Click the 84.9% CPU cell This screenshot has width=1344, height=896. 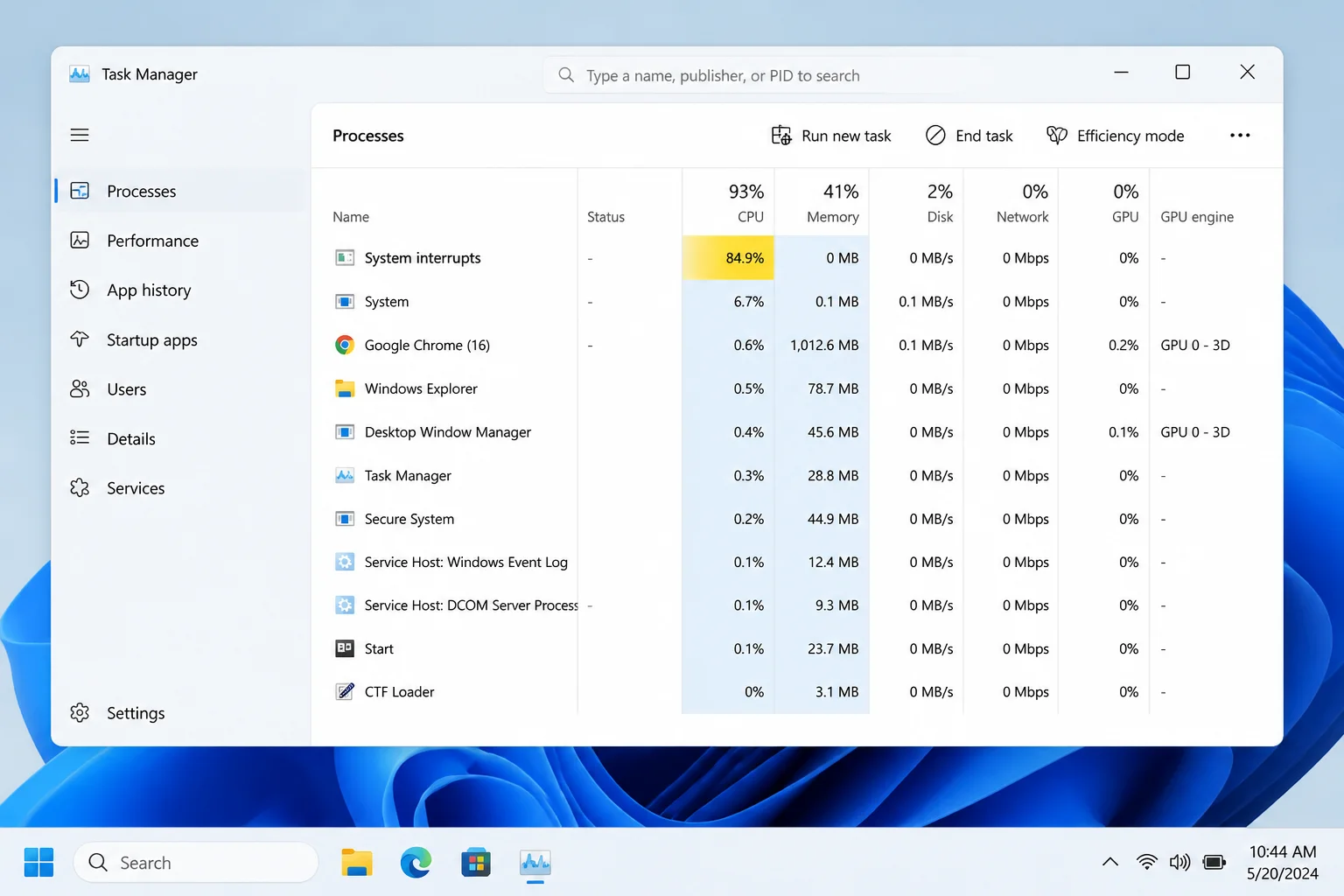[x=728, y=258]
